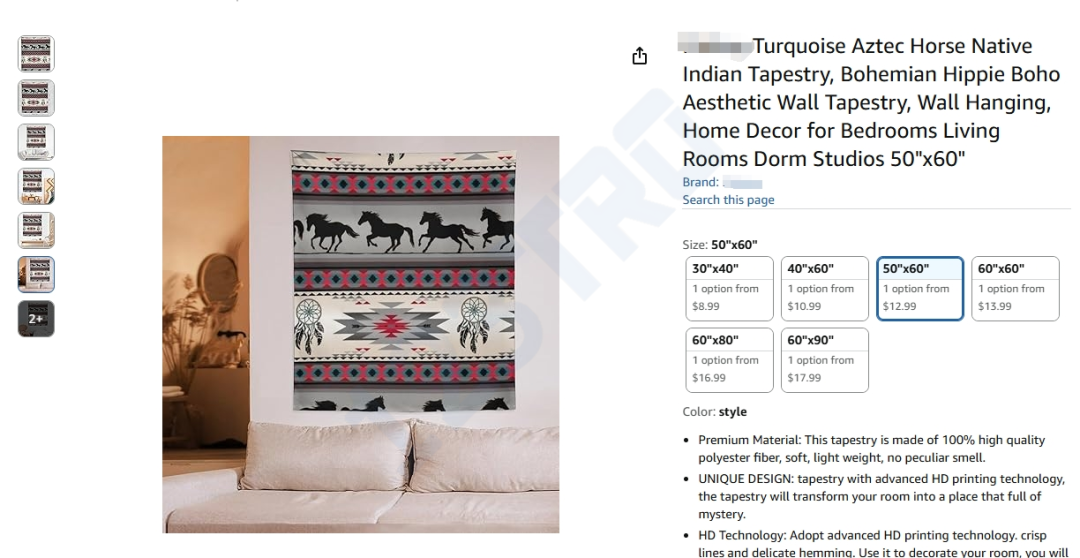The width and height of the screenshot is (1080, 558).
Task: Open the 2+ more images thumbnail
Action: click(x=36, y=318)
